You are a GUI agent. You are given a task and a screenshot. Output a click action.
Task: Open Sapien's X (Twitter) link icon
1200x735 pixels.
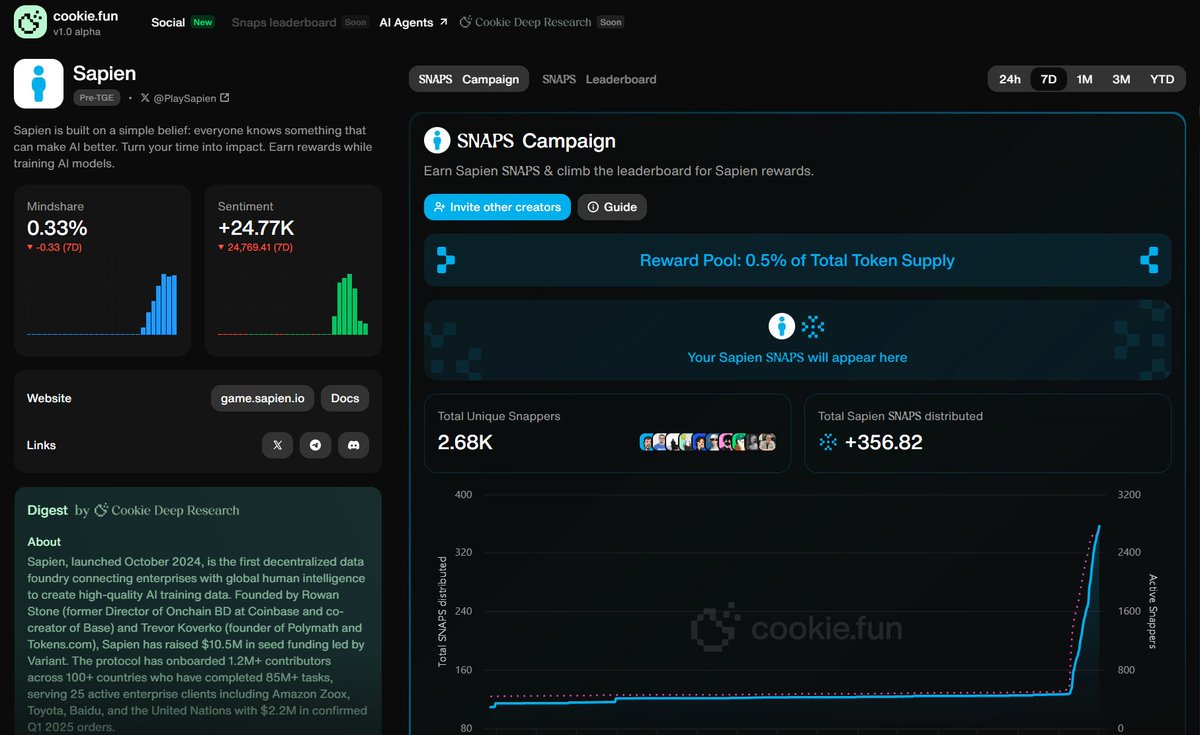pos(277,445)
